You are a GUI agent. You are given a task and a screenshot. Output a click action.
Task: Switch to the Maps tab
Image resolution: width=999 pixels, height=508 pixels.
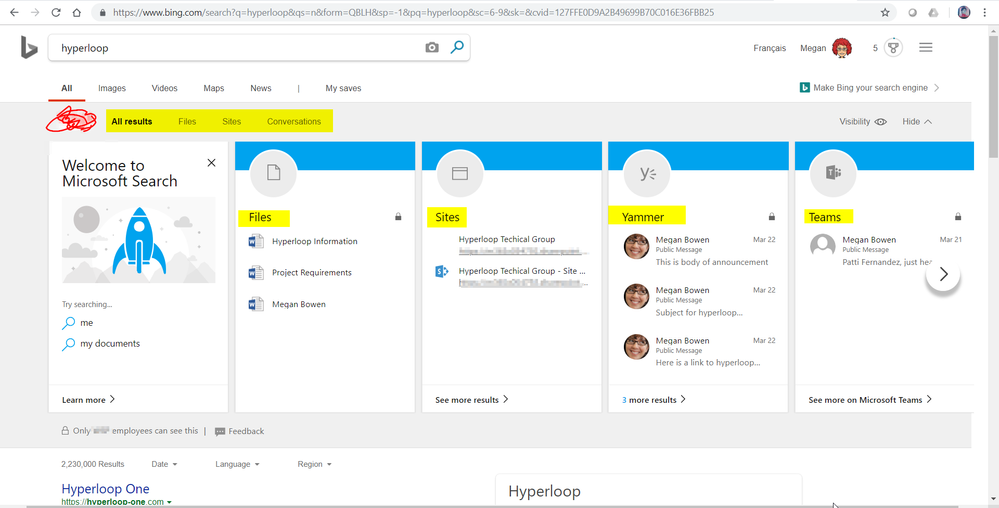pos(213,89)
